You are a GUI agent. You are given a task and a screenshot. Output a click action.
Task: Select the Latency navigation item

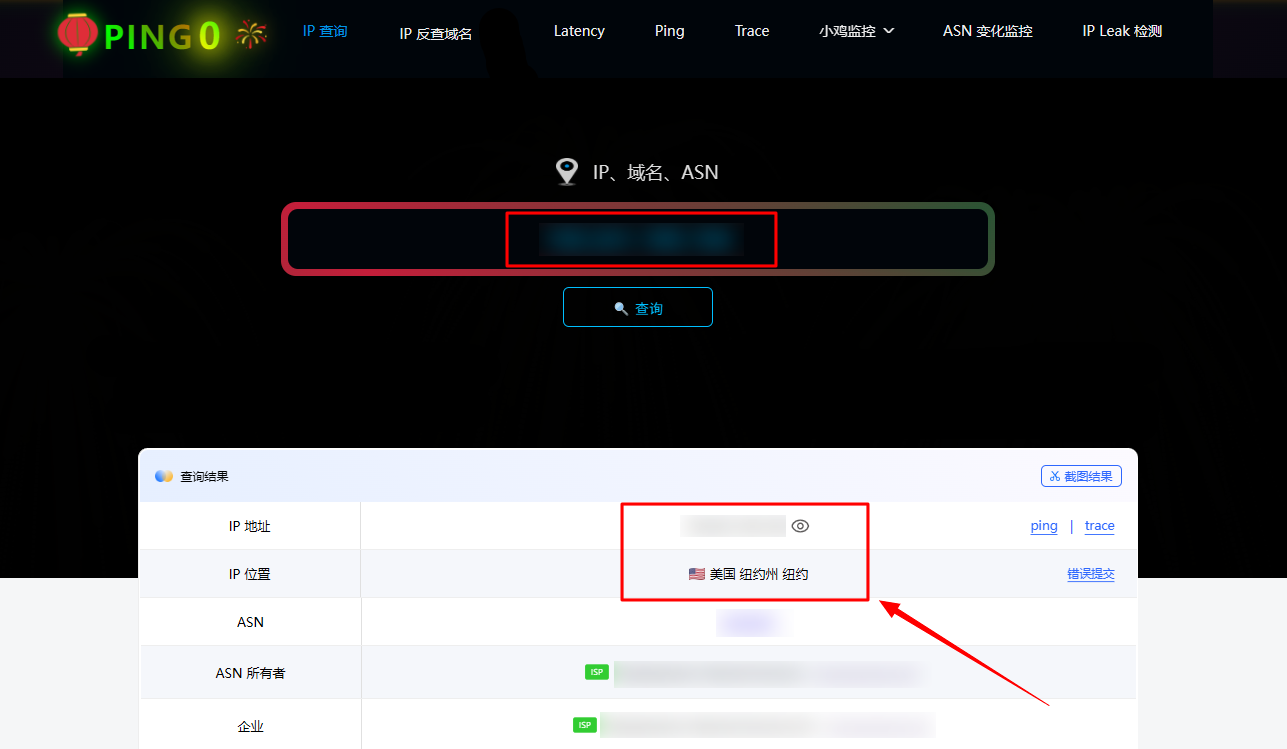click(579, 31)
